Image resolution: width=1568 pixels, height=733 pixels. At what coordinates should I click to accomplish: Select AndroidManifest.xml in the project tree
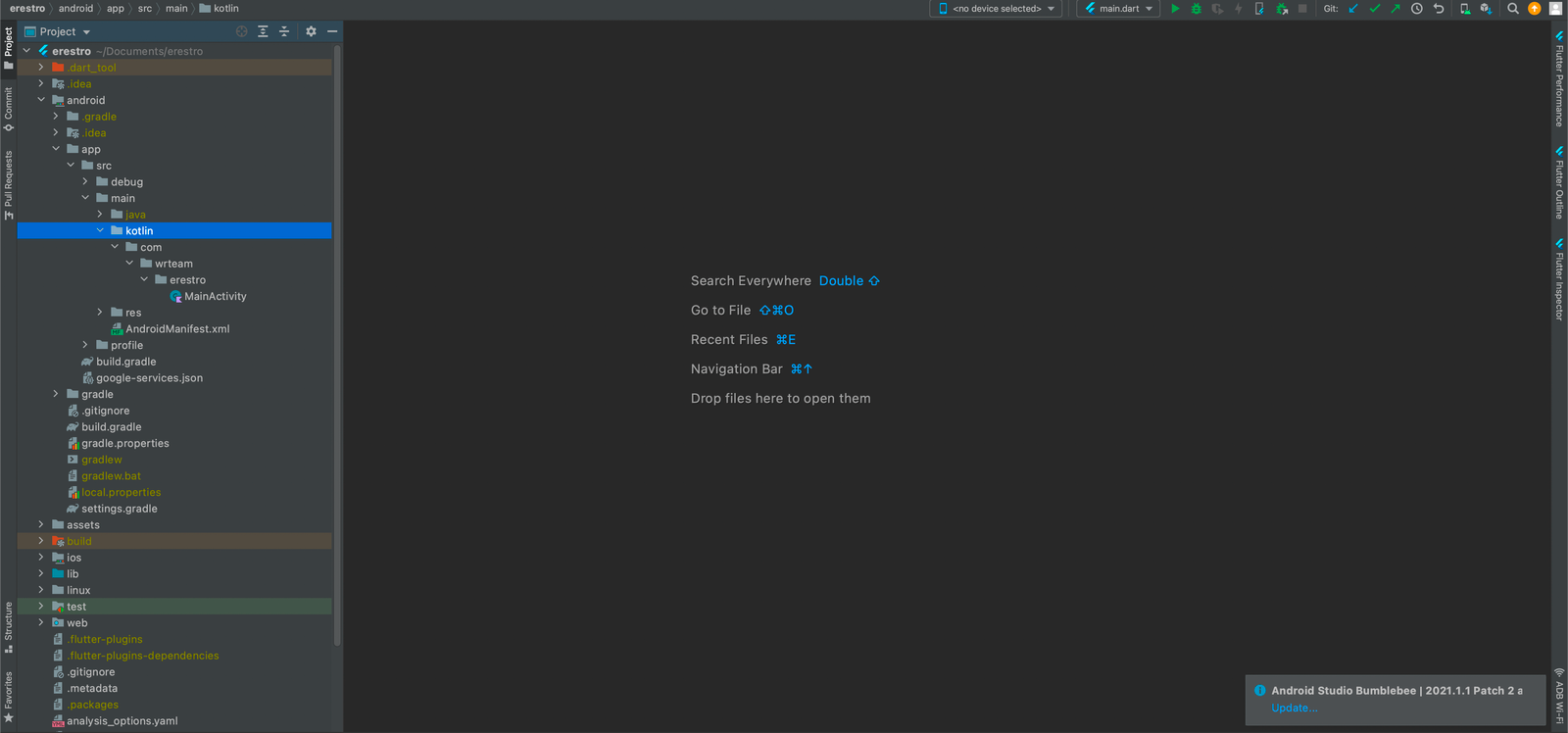coord(177,329)
